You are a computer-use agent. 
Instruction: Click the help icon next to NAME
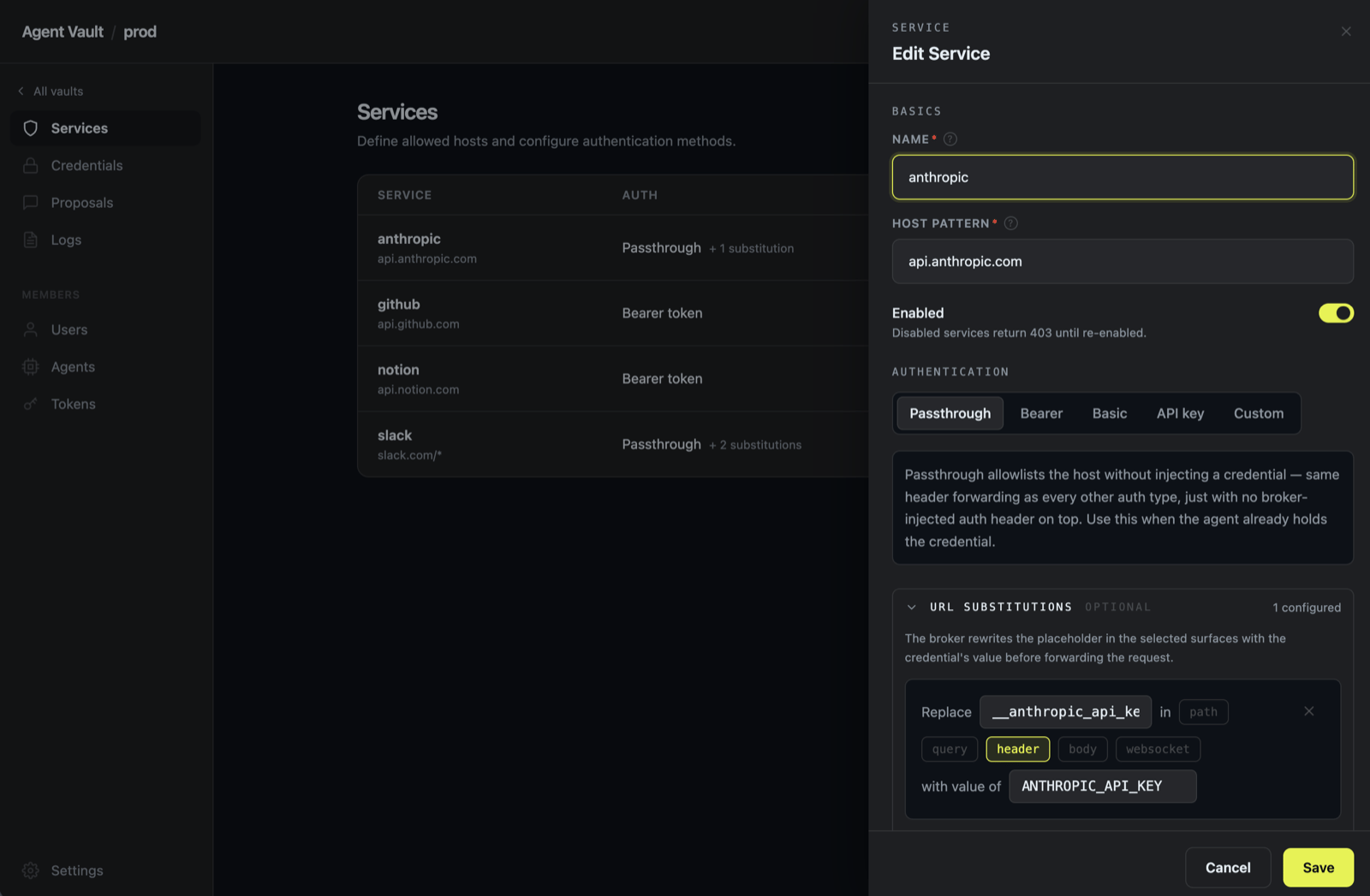(950, 139)
